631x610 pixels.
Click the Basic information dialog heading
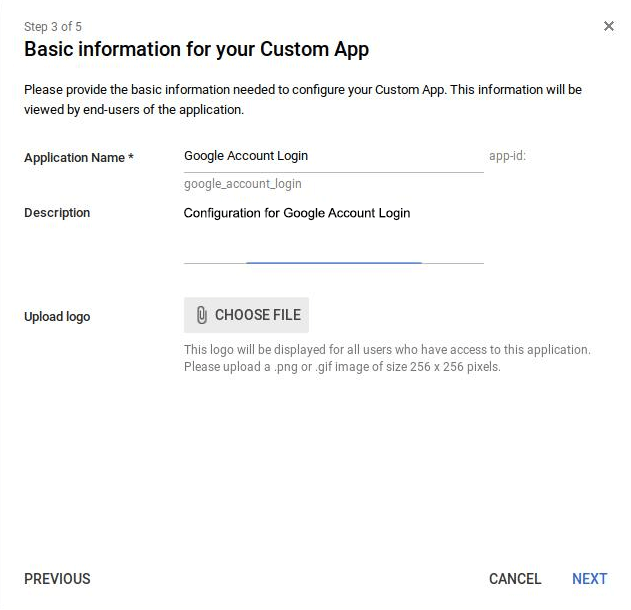click(x=196, y=50)
